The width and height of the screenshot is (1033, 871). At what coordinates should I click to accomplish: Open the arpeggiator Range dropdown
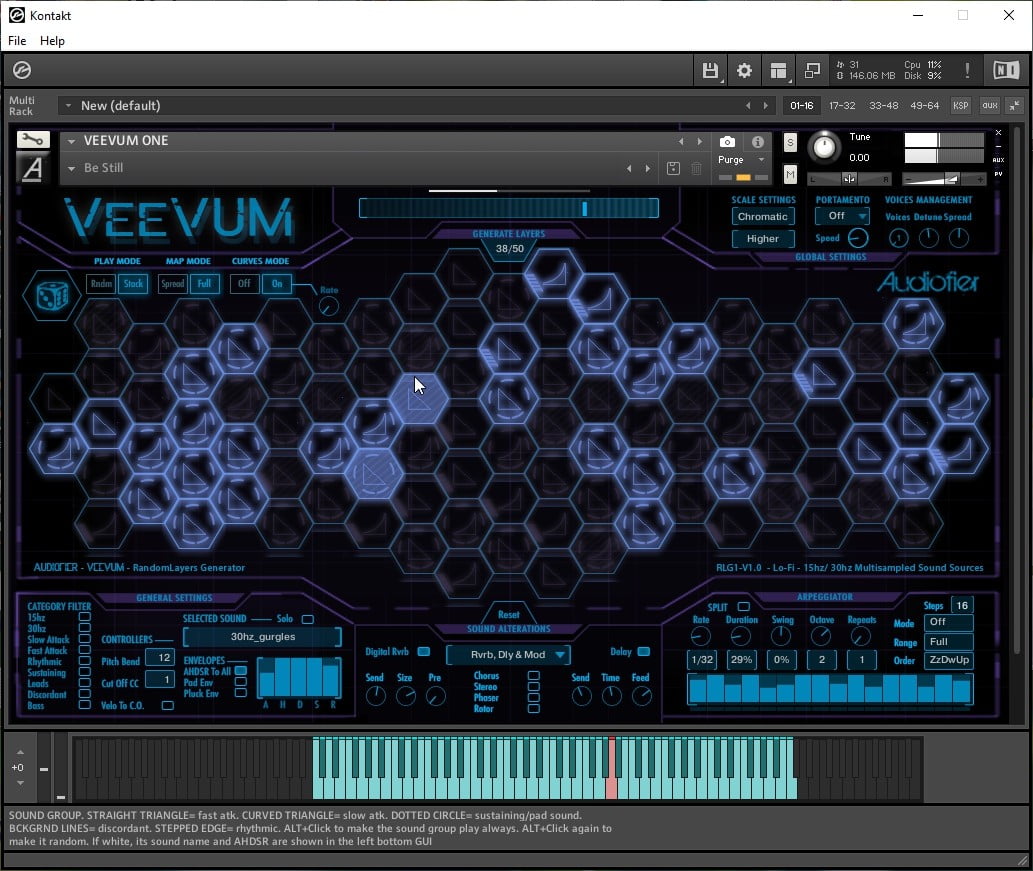click(949, 642)
